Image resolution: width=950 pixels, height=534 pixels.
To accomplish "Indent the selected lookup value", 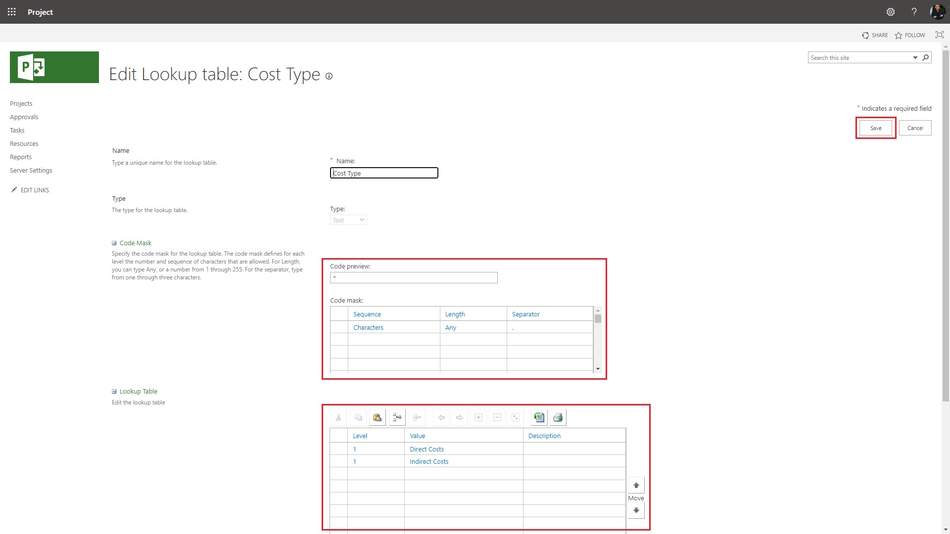I will coord(459,417).
